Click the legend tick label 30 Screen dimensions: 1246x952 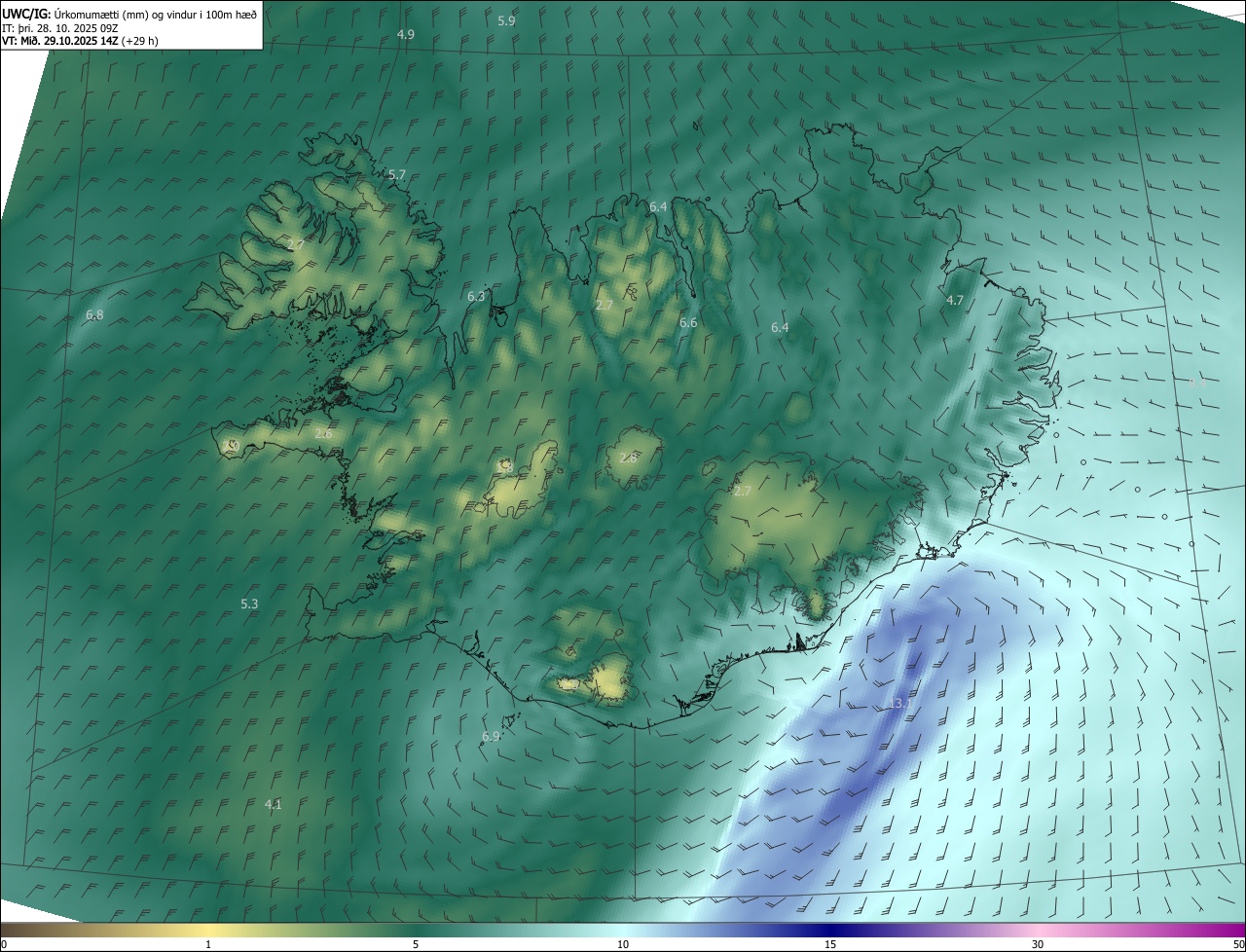coord(1038,944)
